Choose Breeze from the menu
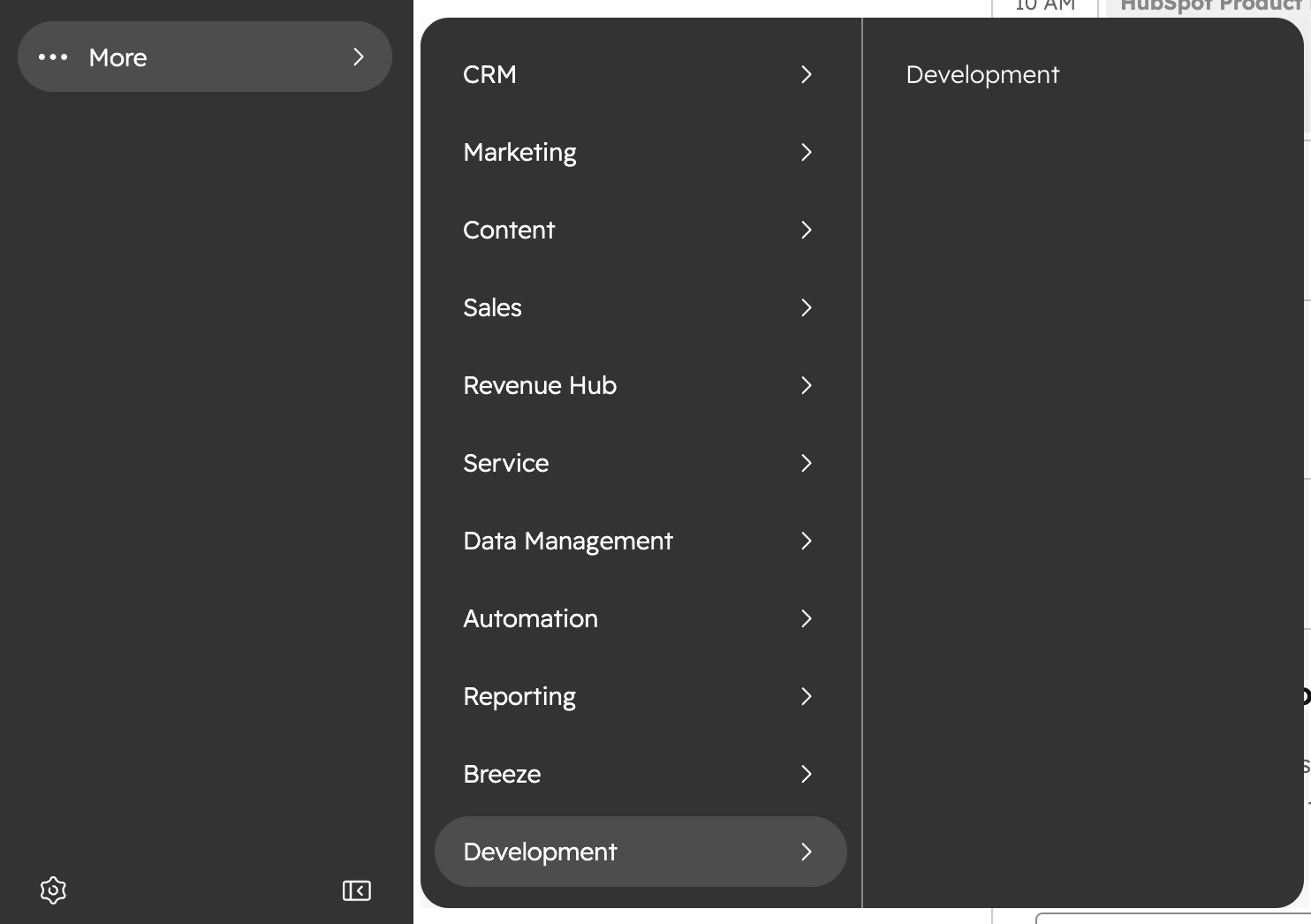 point(640,774)
